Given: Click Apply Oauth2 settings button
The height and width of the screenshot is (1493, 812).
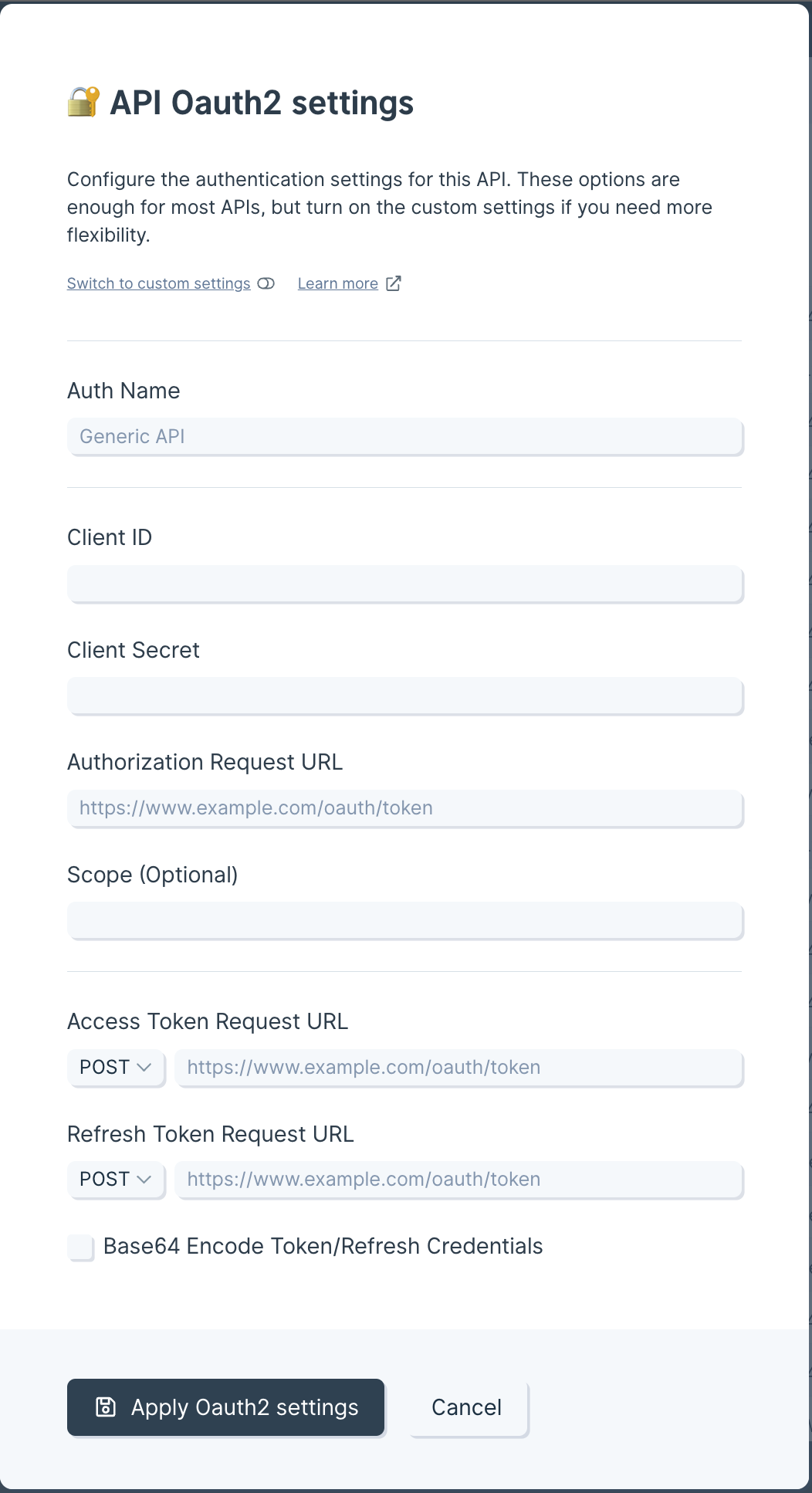Looking at the screenshot, I should [x=225, y=1407].
